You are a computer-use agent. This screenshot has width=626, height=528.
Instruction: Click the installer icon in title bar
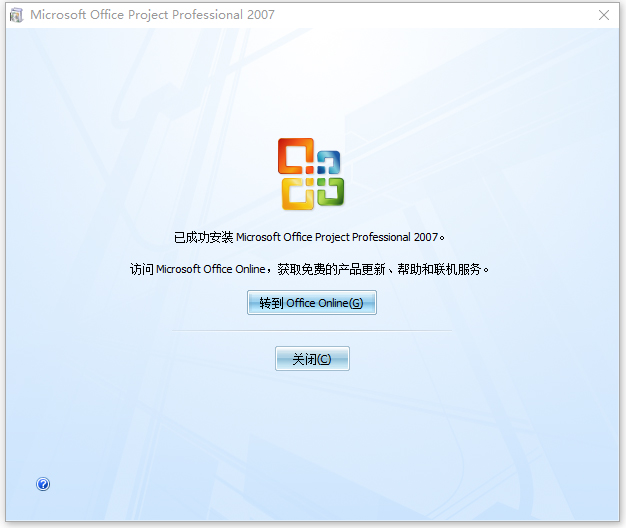point(17,15)
